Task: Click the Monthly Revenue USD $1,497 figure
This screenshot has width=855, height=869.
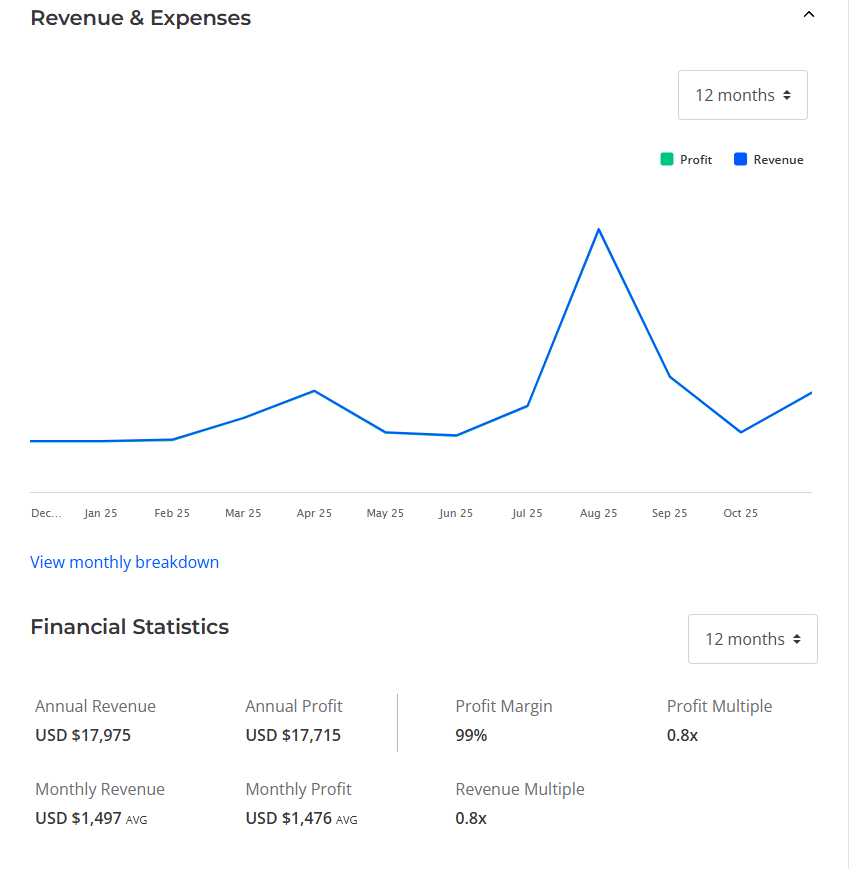Action: click(x=78, y=818)
